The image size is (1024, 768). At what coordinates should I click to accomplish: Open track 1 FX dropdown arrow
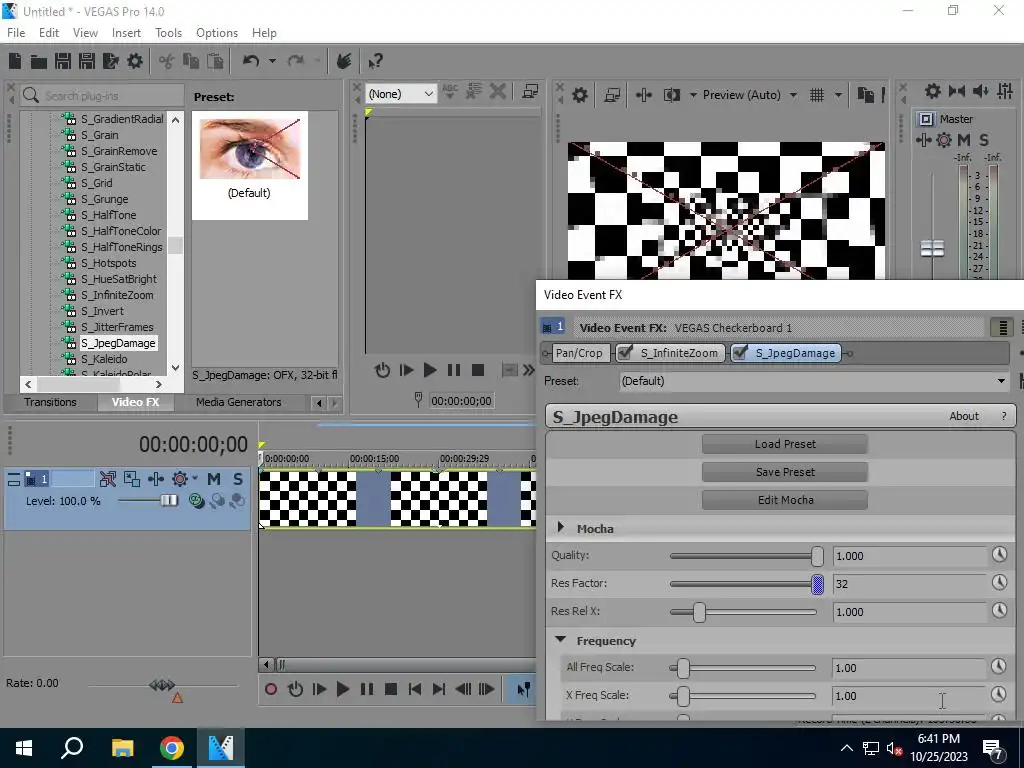click(x=195, y=478)
